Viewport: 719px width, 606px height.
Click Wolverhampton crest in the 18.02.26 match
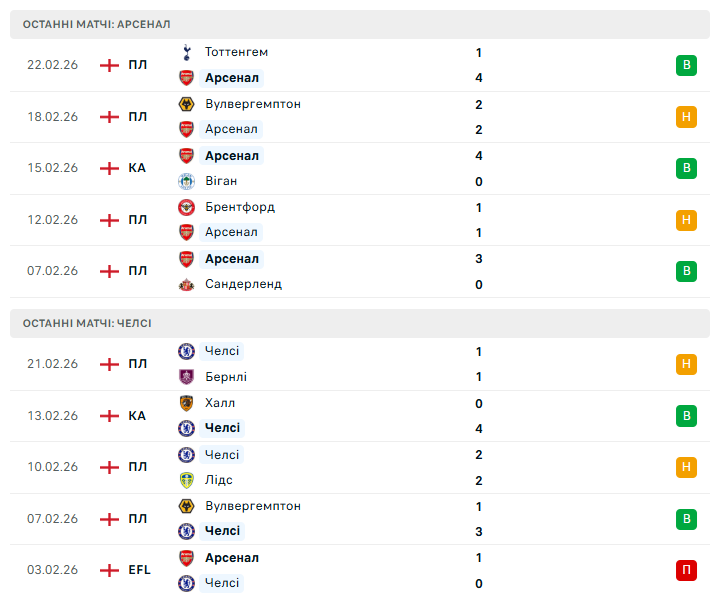[186, 104]
